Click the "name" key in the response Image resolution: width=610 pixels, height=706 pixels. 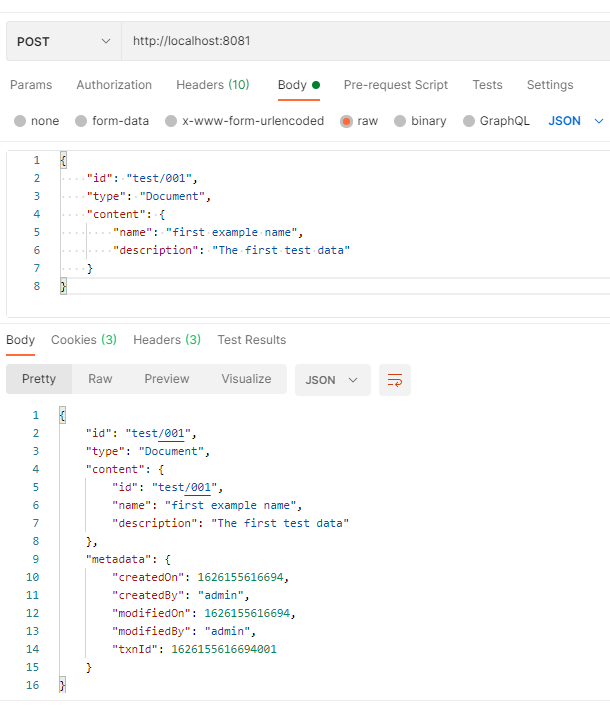(x=131, y=505)
